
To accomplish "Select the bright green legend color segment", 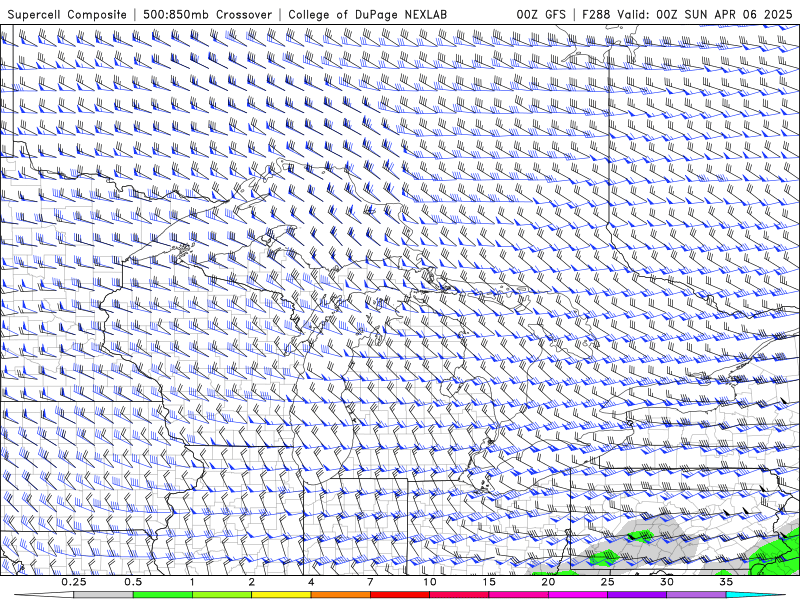I will coord(163,595).
